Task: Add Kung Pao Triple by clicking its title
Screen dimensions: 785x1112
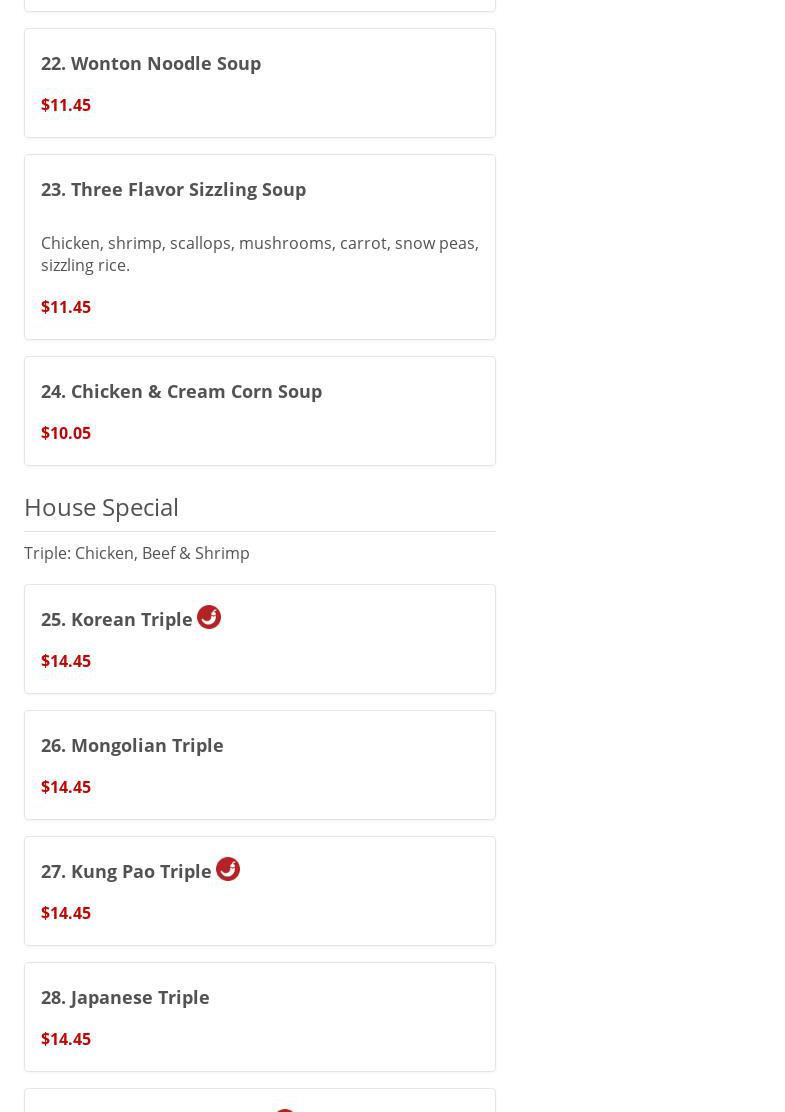Action: [x=126, y=871]
